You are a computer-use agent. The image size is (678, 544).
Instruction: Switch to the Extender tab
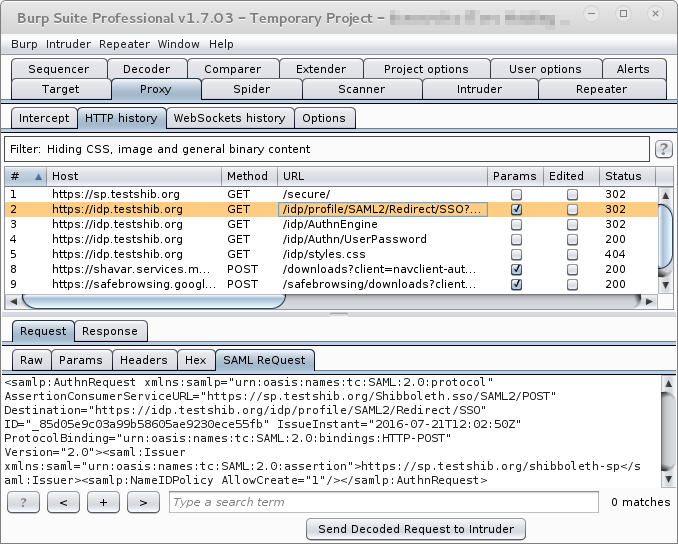point(321,69)
